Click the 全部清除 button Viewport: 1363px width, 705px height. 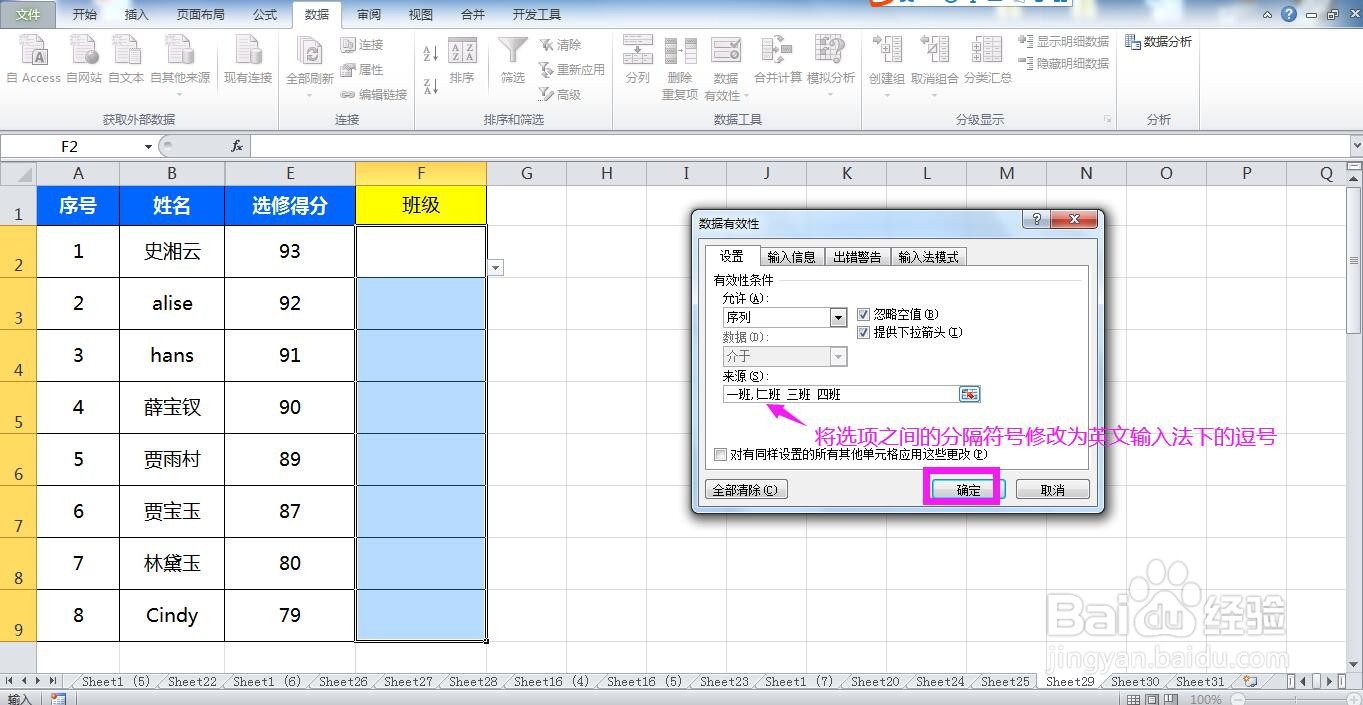[x=746, y=490]
